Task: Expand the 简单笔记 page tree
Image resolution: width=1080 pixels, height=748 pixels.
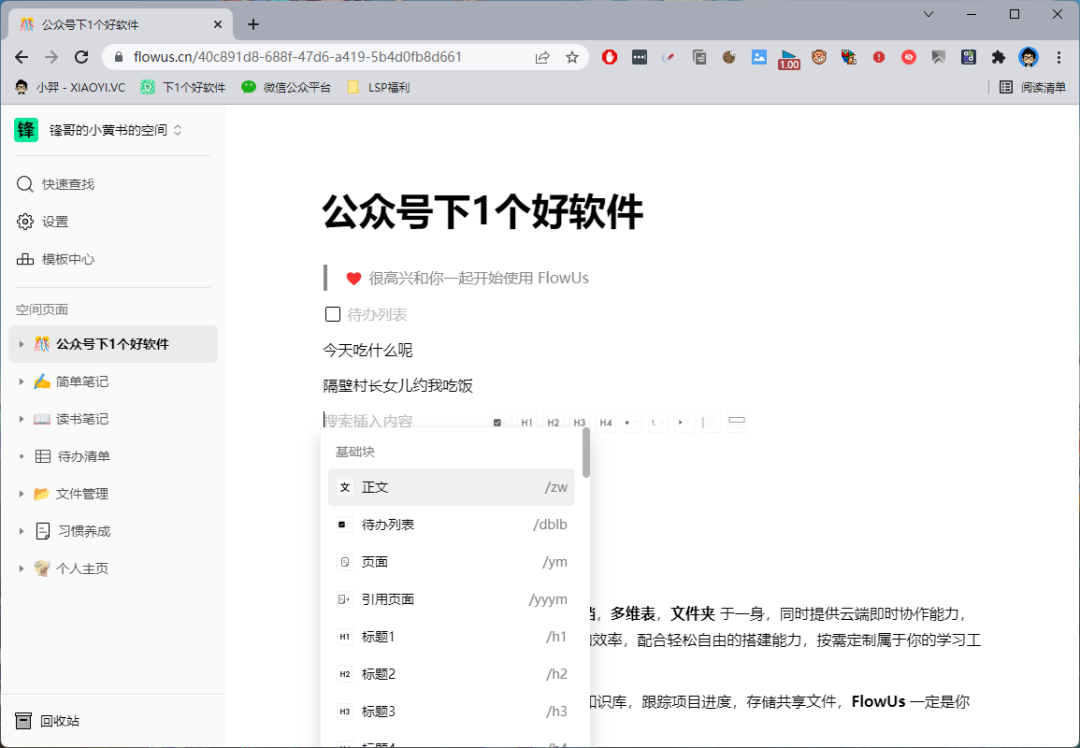Action: point(21,382)
